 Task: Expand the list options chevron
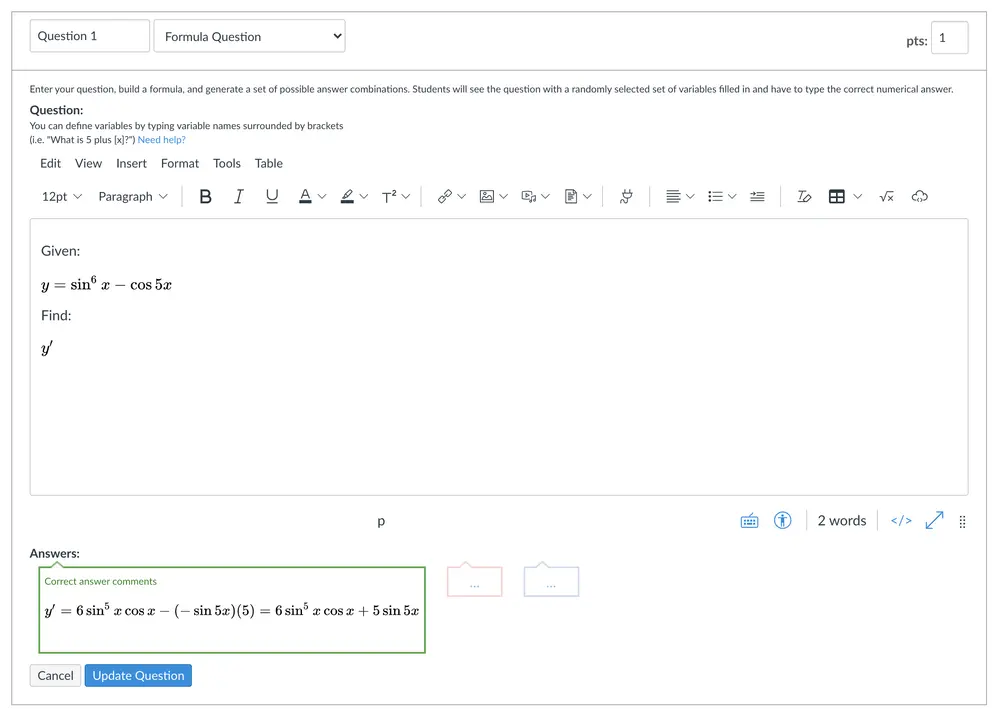(732, 196)
